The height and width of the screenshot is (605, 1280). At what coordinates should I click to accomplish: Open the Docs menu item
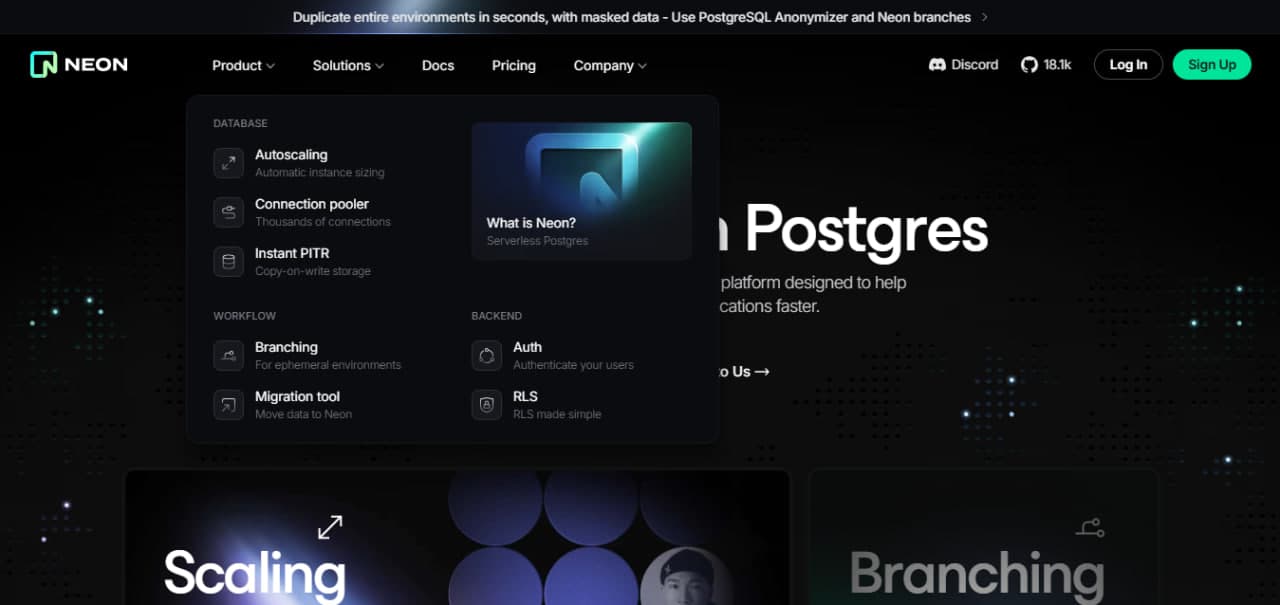[x=438, y=65]
